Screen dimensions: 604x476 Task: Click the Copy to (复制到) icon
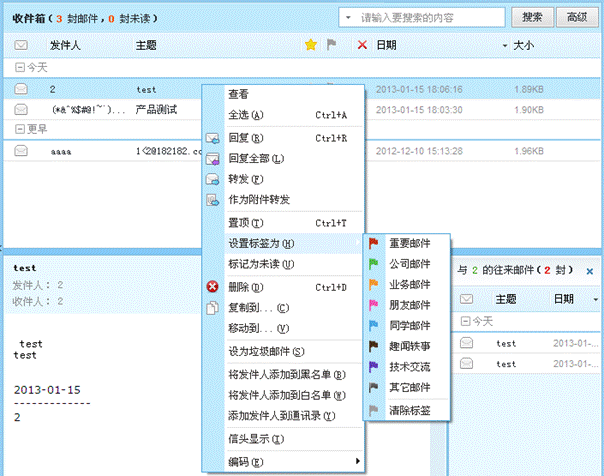[x=212, y=307]
